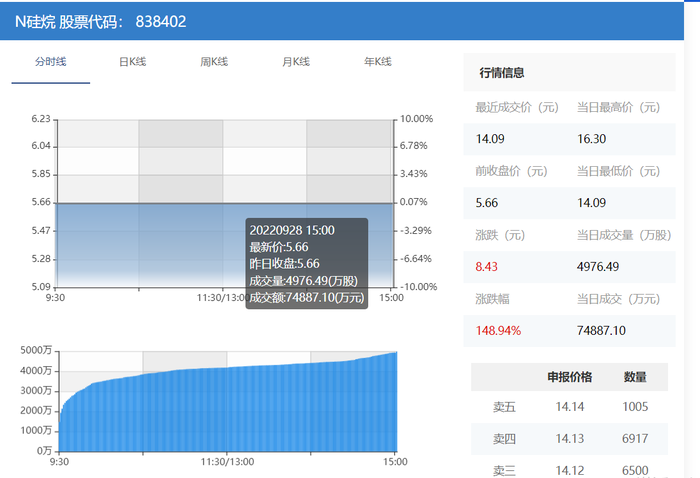700x478 pixels.
Task: Select the 卖四 price 14.13
Action: (570, 439)
